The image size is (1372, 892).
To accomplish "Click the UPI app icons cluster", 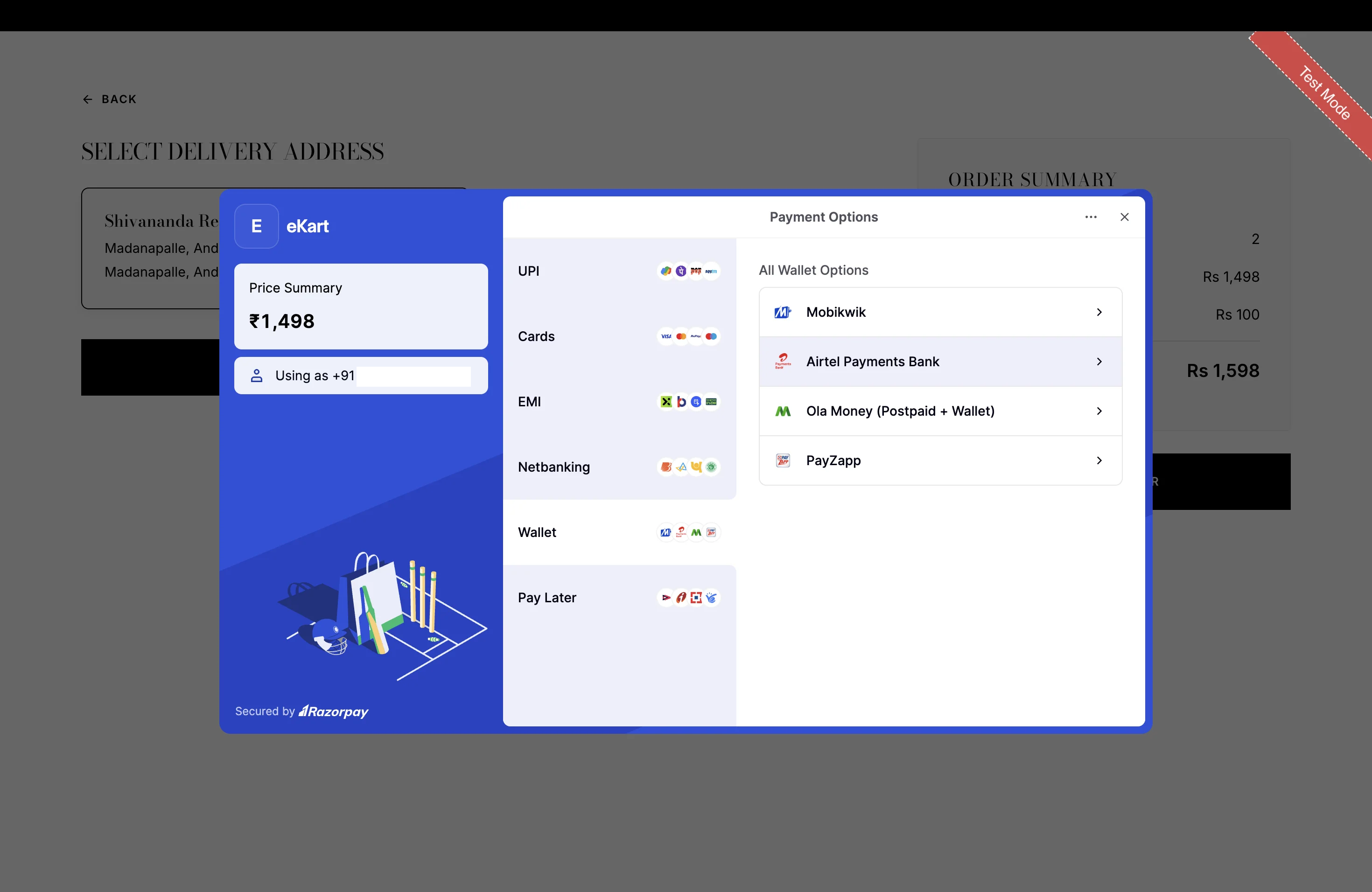I will pyautogui.click(x=688, y=271).
